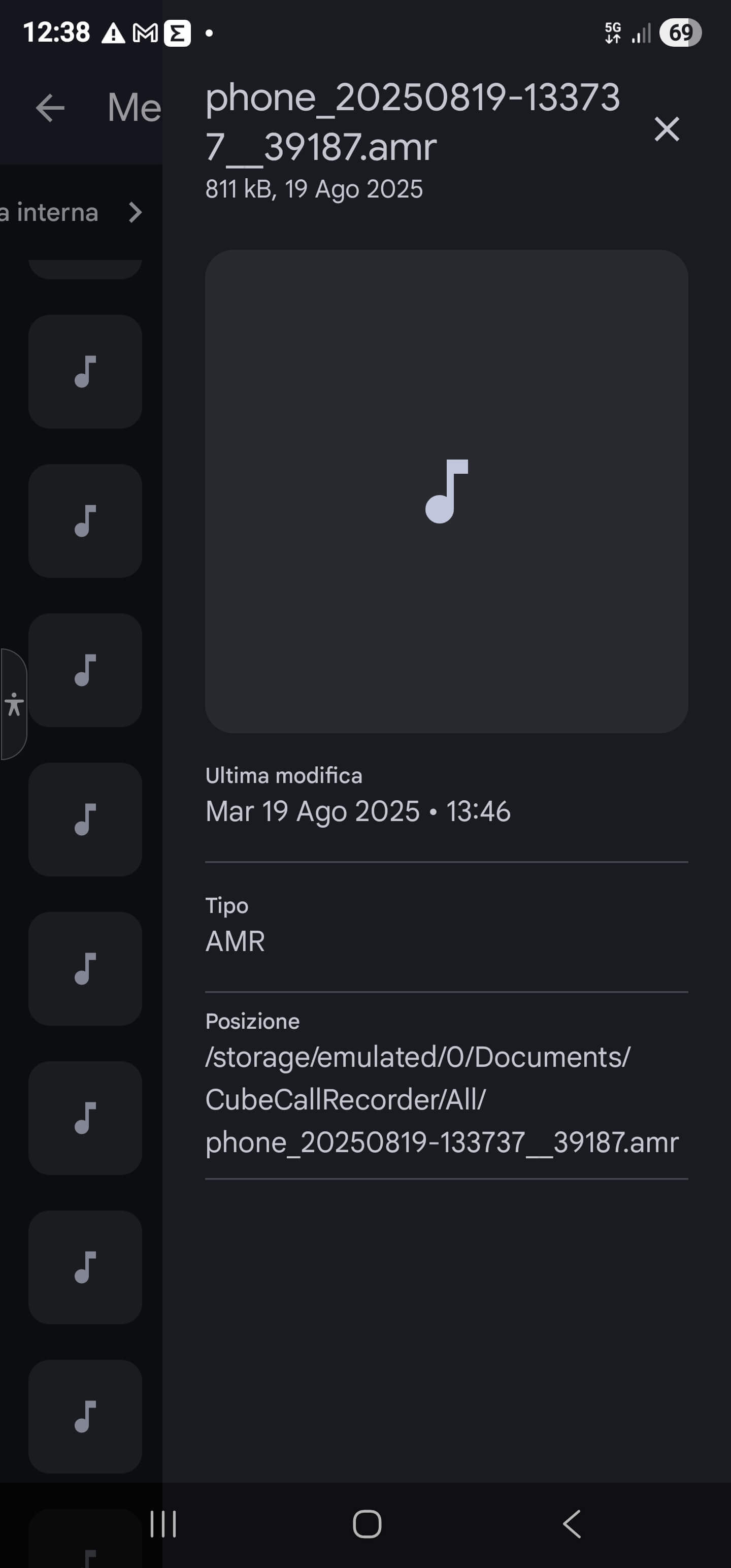This screenshot has width=731, height=1568.
Task: Expand the chevron next to "interna"
Action: [135, 212]
